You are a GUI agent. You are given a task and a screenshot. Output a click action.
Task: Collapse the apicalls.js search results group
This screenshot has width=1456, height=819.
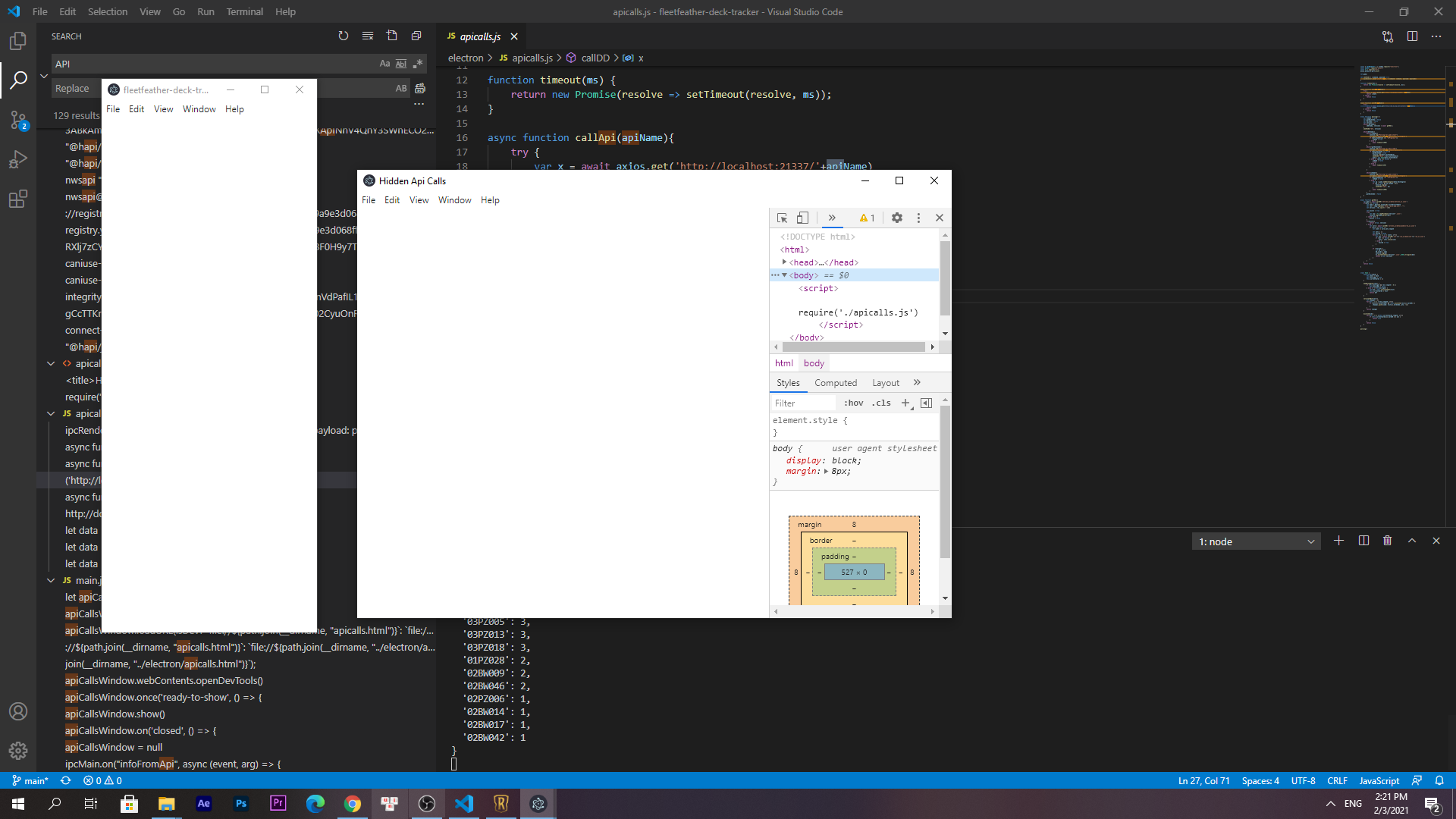tap(51, 413)
